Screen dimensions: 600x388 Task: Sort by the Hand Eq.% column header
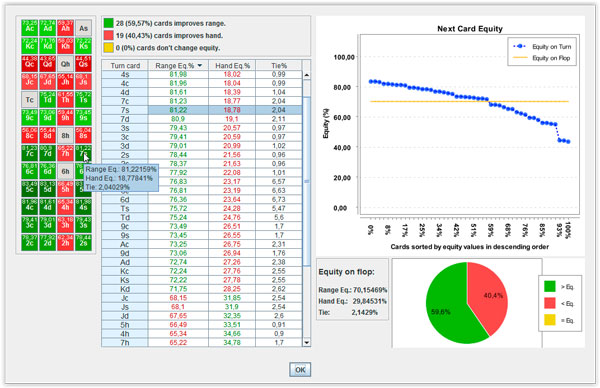point(232,65)
